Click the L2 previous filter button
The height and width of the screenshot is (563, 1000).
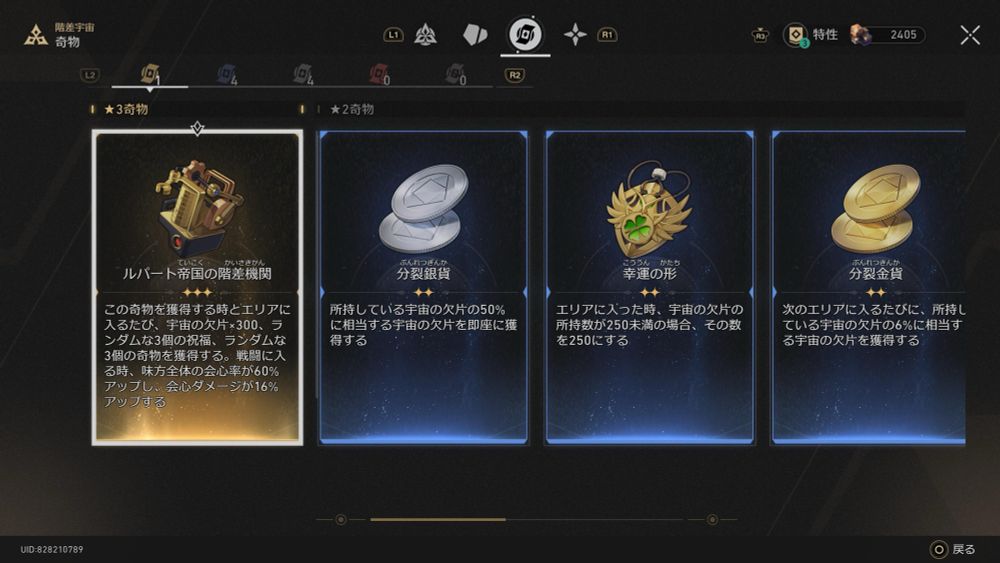tap(90, 75)
